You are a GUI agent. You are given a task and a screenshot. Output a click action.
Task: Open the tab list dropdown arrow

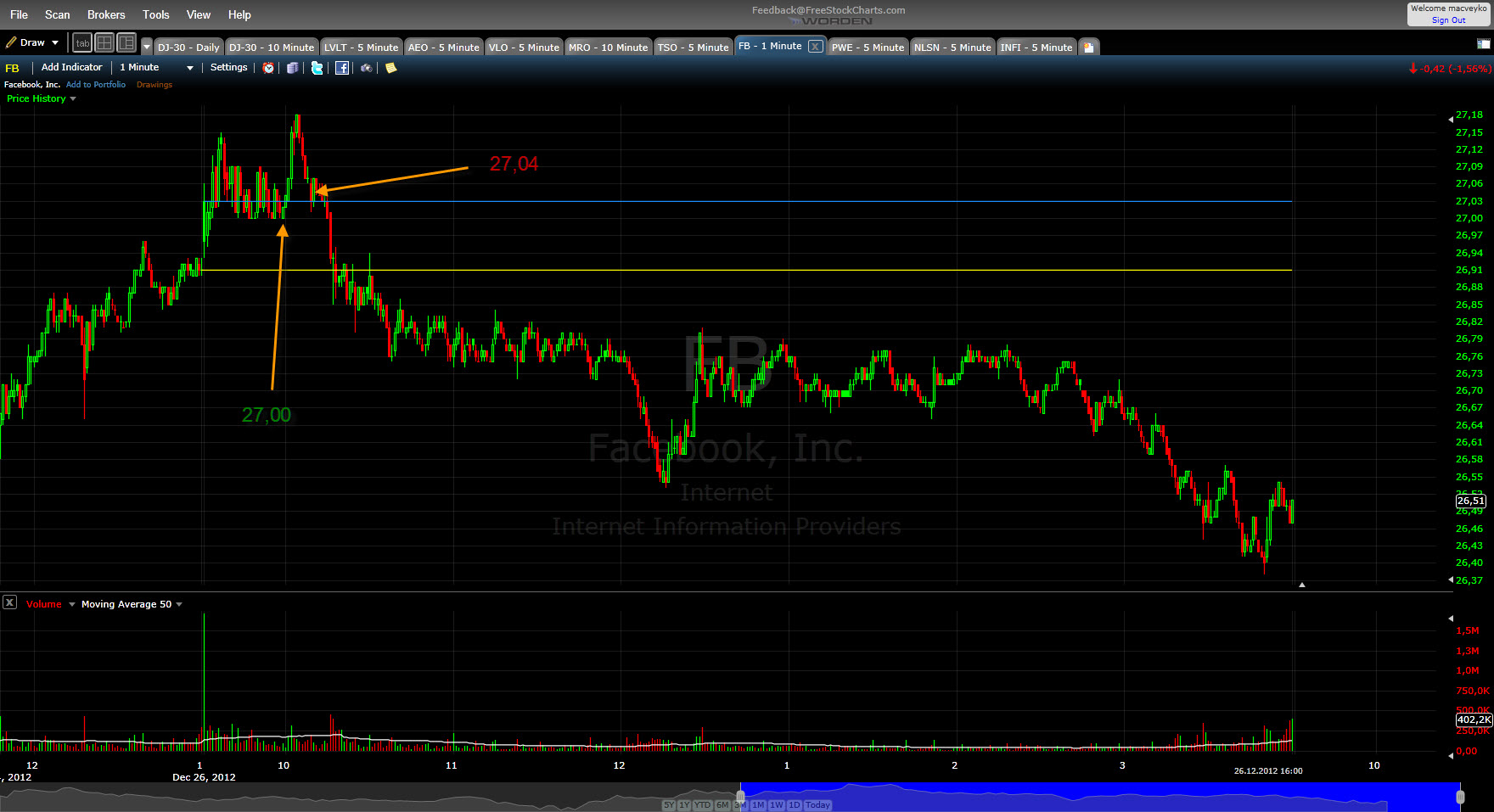pyautogui.click(x=147, y=47)
